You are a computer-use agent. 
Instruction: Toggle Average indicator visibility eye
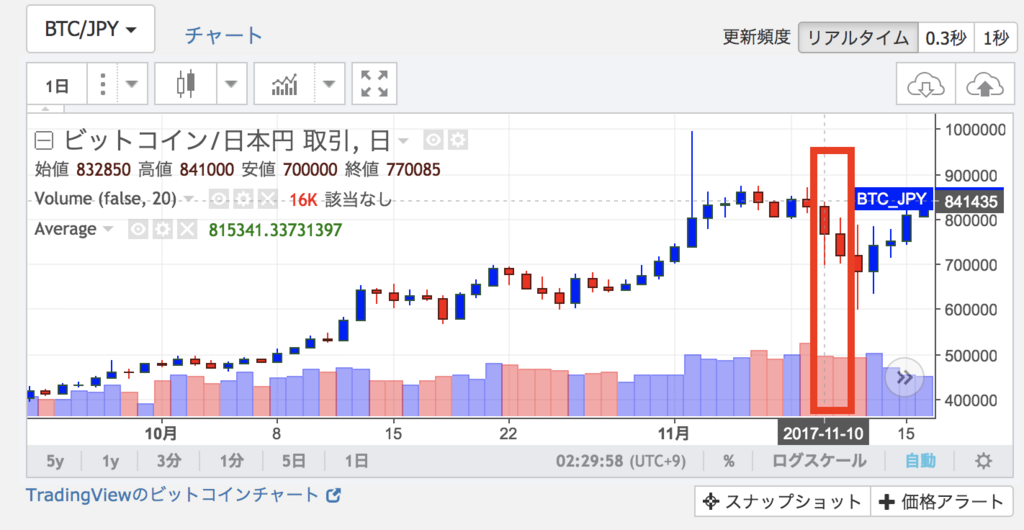click(138, 229)
